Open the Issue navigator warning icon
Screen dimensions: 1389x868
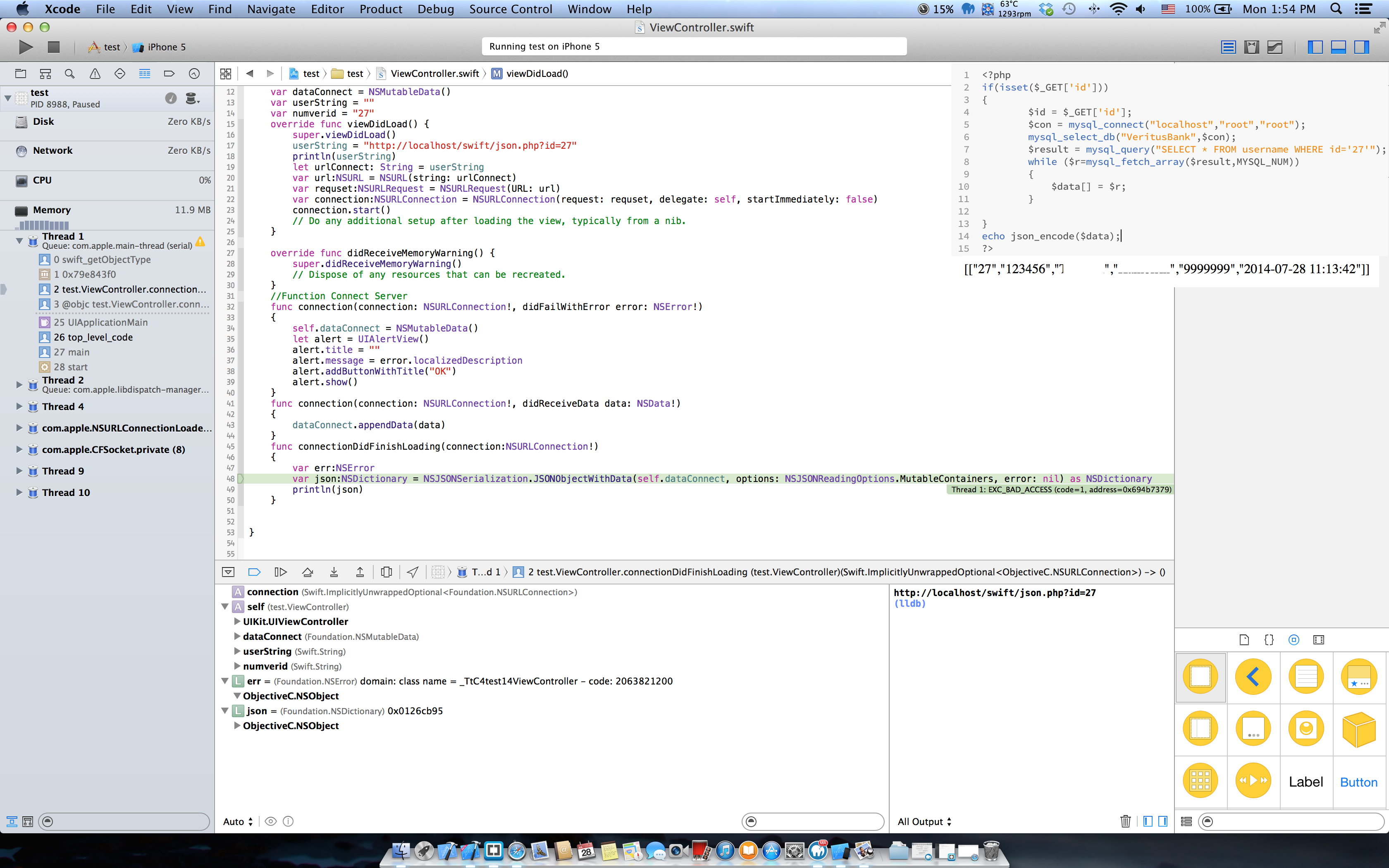point(95,74)
